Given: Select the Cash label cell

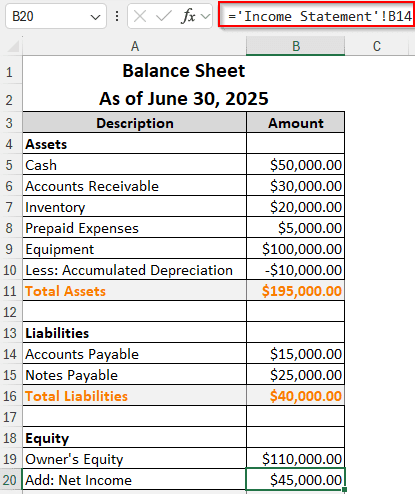Looking at the screenshot, I should click(135, 165).
